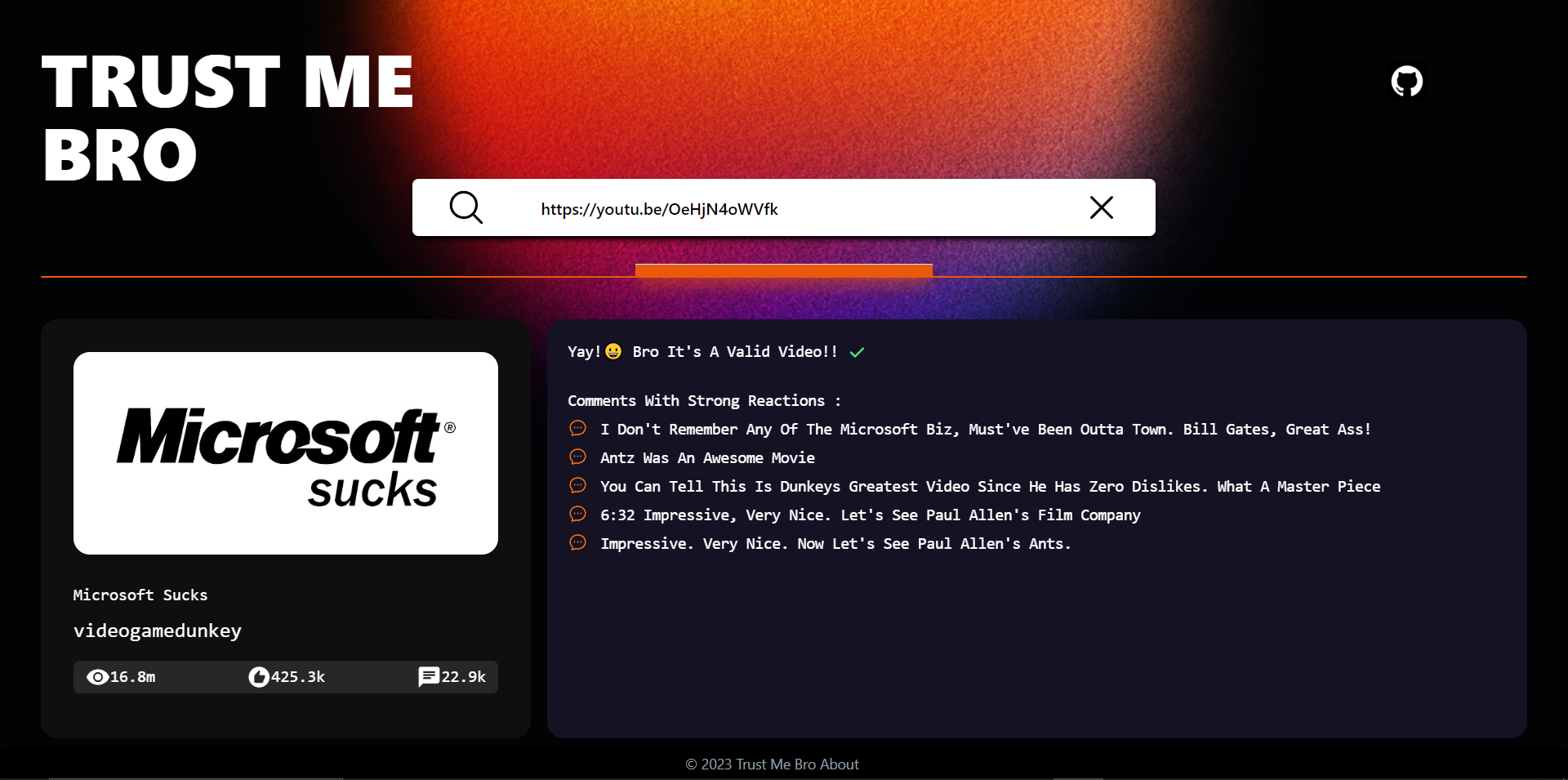Select the 22.9k comments value

[x=464, y=677]
